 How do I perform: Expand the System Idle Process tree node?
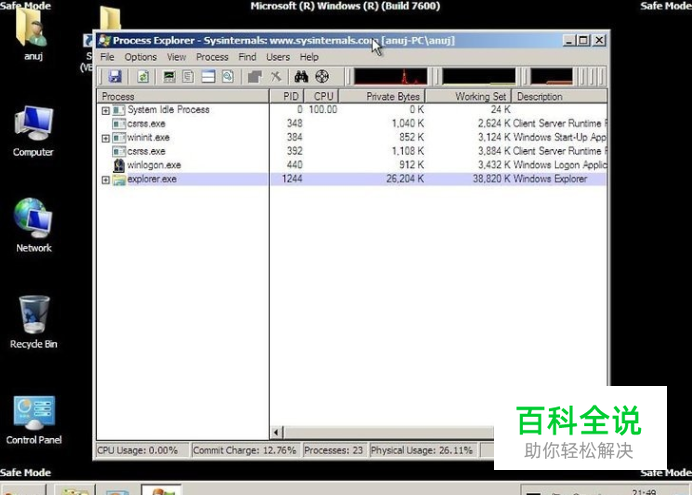pyautogui.click(x=105, y=110)
